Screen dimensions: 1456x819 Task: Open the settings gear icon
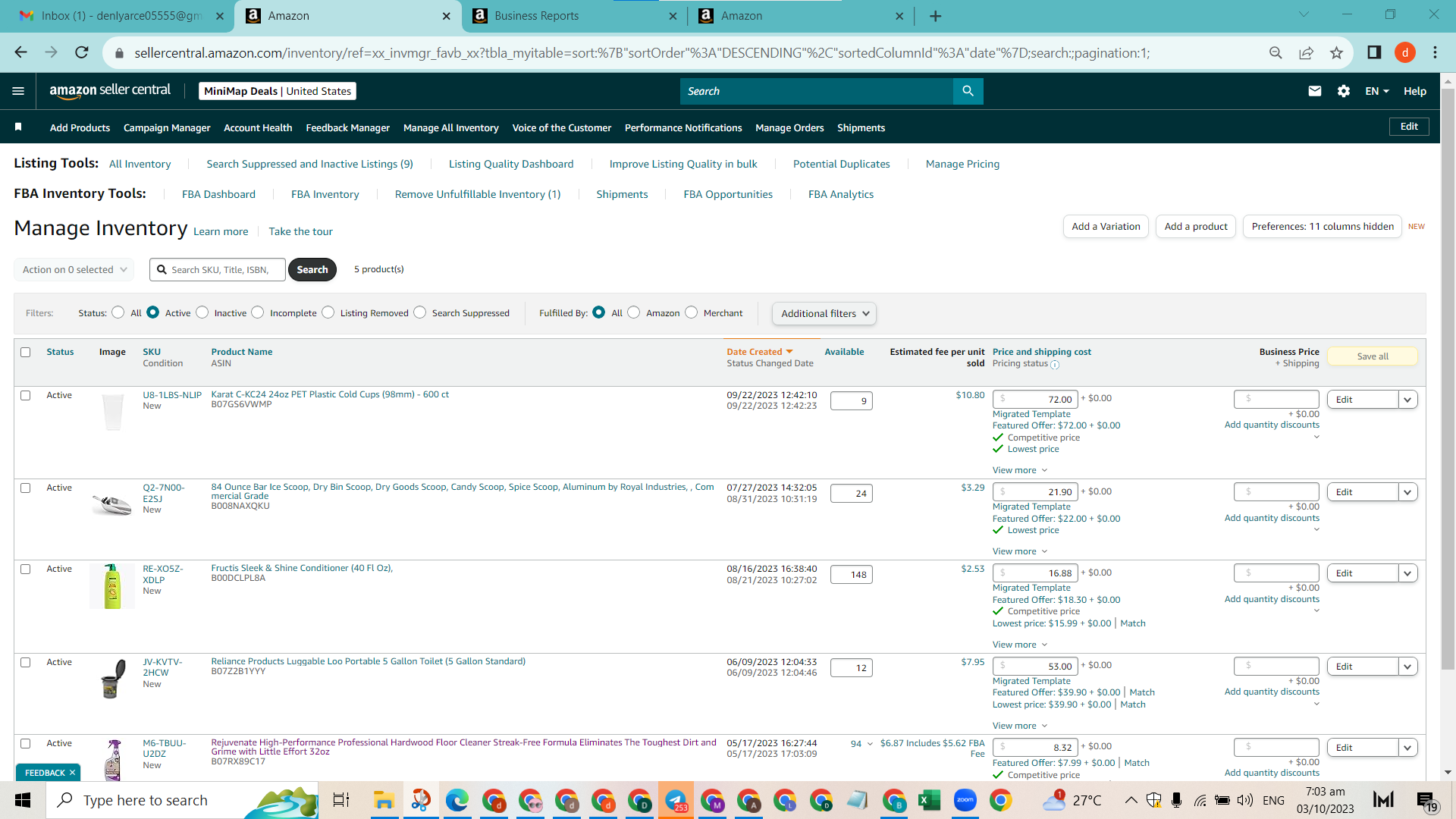pos(1344,91)
